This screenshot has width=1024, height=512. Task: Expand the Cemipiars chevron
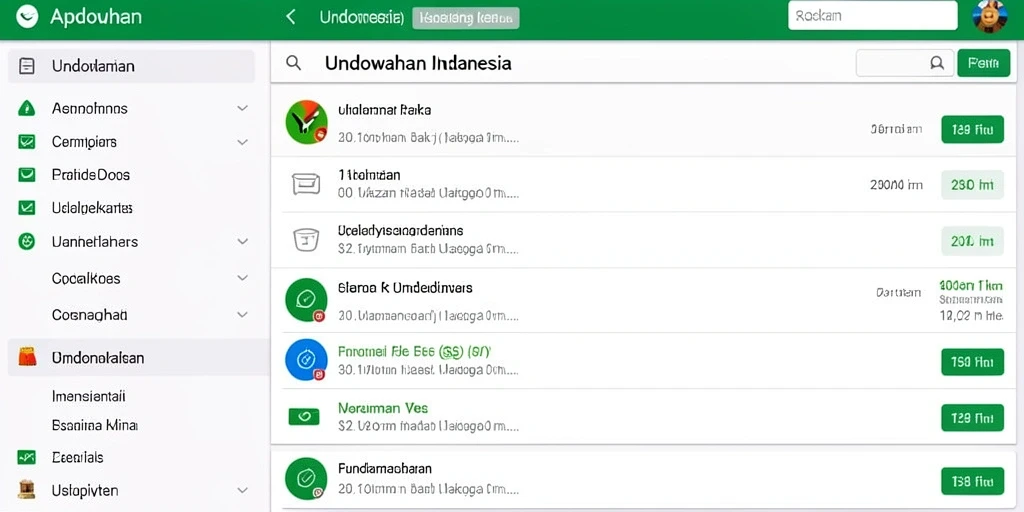242,142
